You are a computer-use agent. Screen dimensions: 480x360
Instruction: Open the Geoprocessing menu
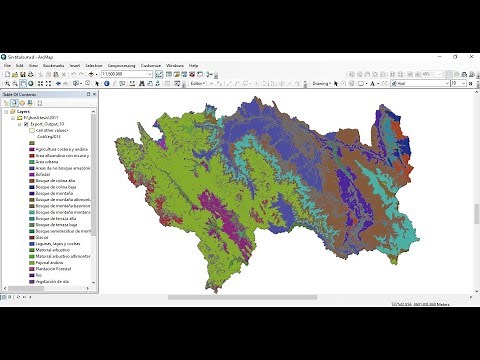tap(121, 66)
